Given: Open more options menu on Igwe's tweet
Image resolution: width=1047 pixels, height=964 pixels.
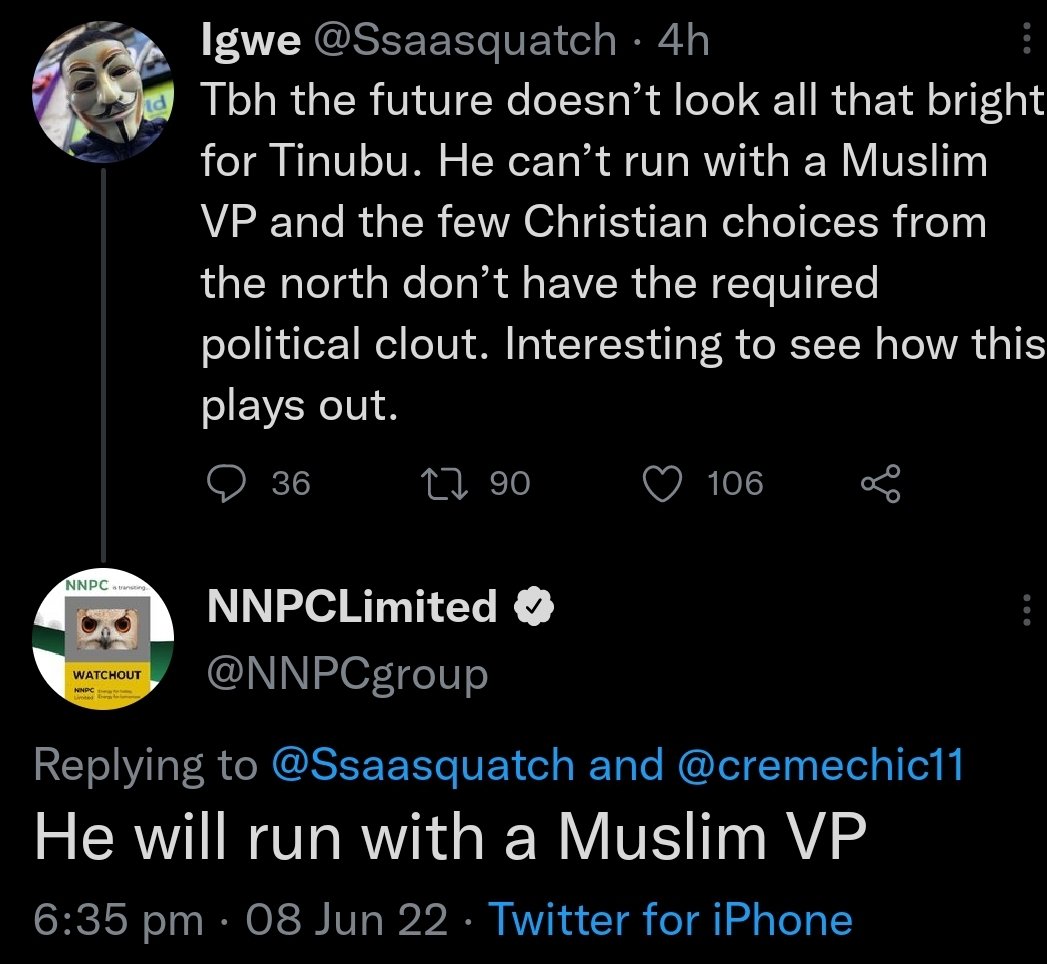Looking at the screenshot, I should (1026, 41).
